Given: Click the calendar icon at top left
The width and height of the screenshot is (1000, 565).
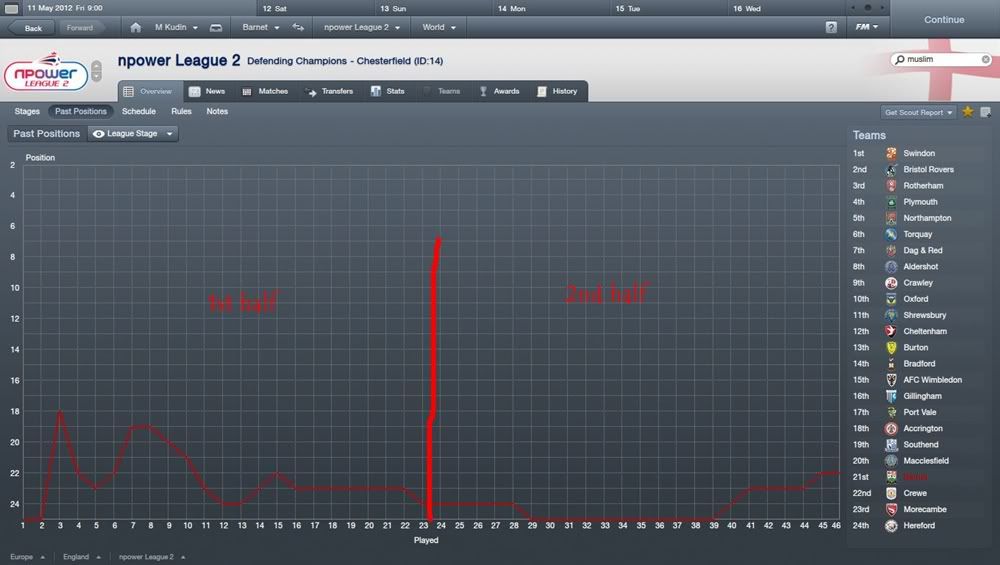Looking at the screenshot, I should click(11, 9).
